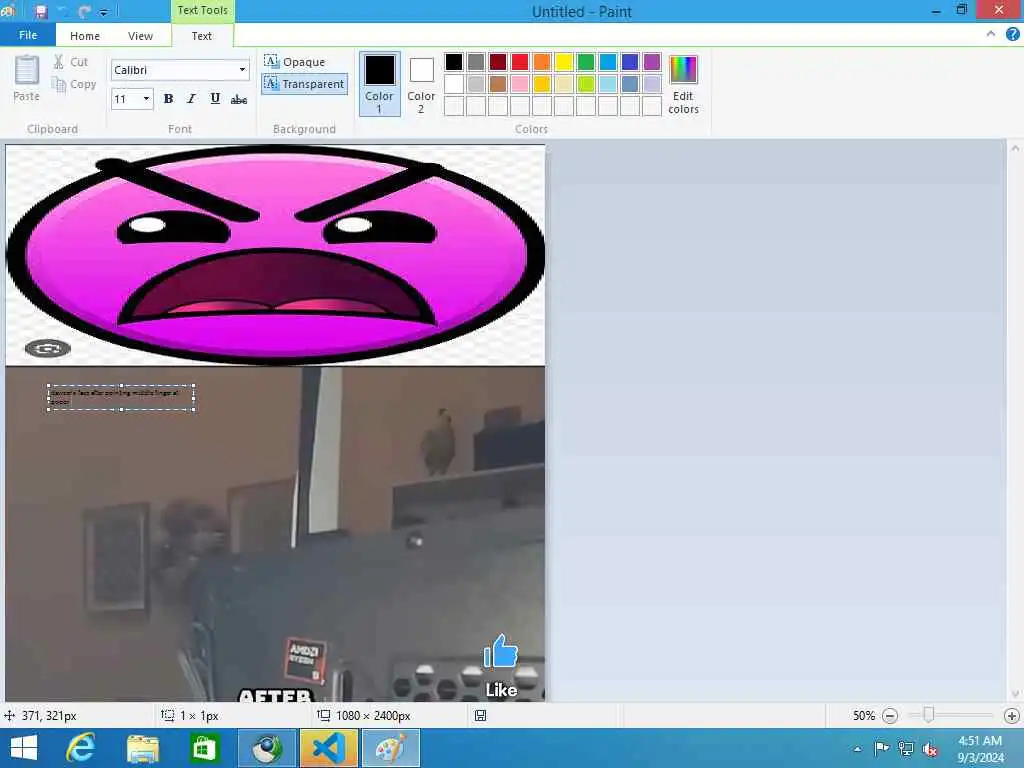Pick the turquoise color swatch
The height and width of the screenshot is (768, 1024).
click(x=608, y=62)
